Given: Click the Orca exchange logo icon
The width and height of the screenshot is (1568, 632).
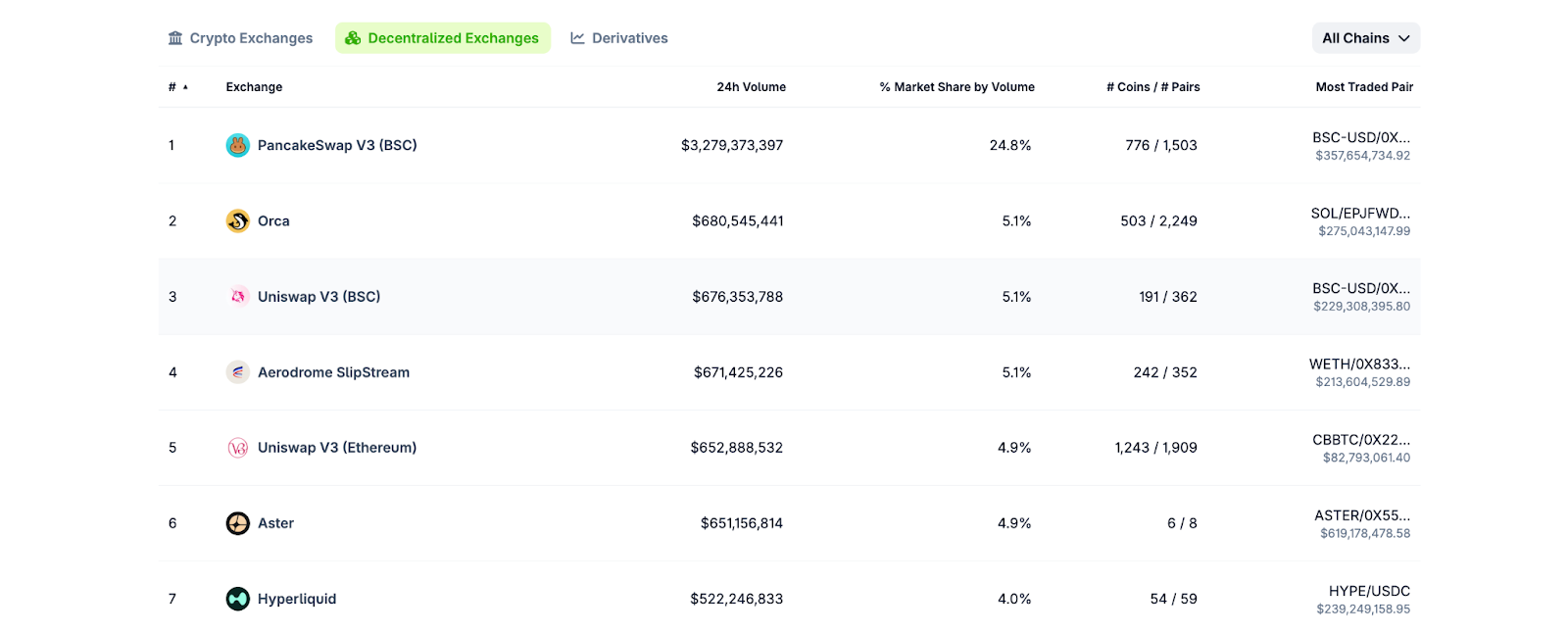Looking at the screenshot, I should (237, 221).
